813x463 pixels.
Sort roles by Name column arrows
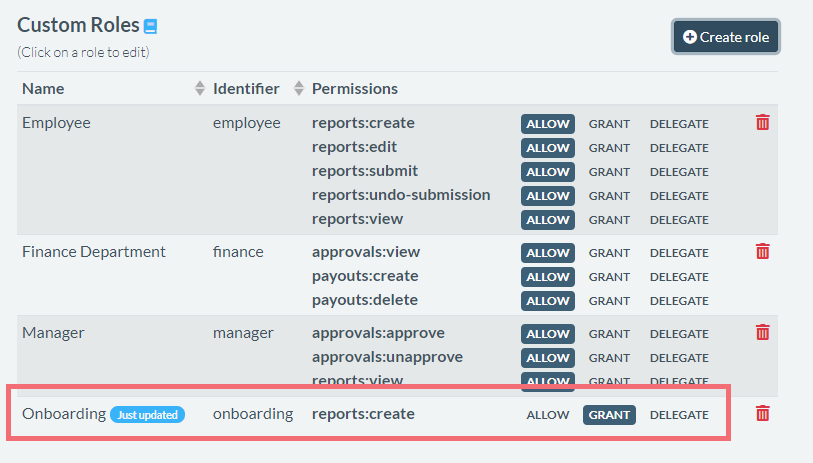point(199,89)
